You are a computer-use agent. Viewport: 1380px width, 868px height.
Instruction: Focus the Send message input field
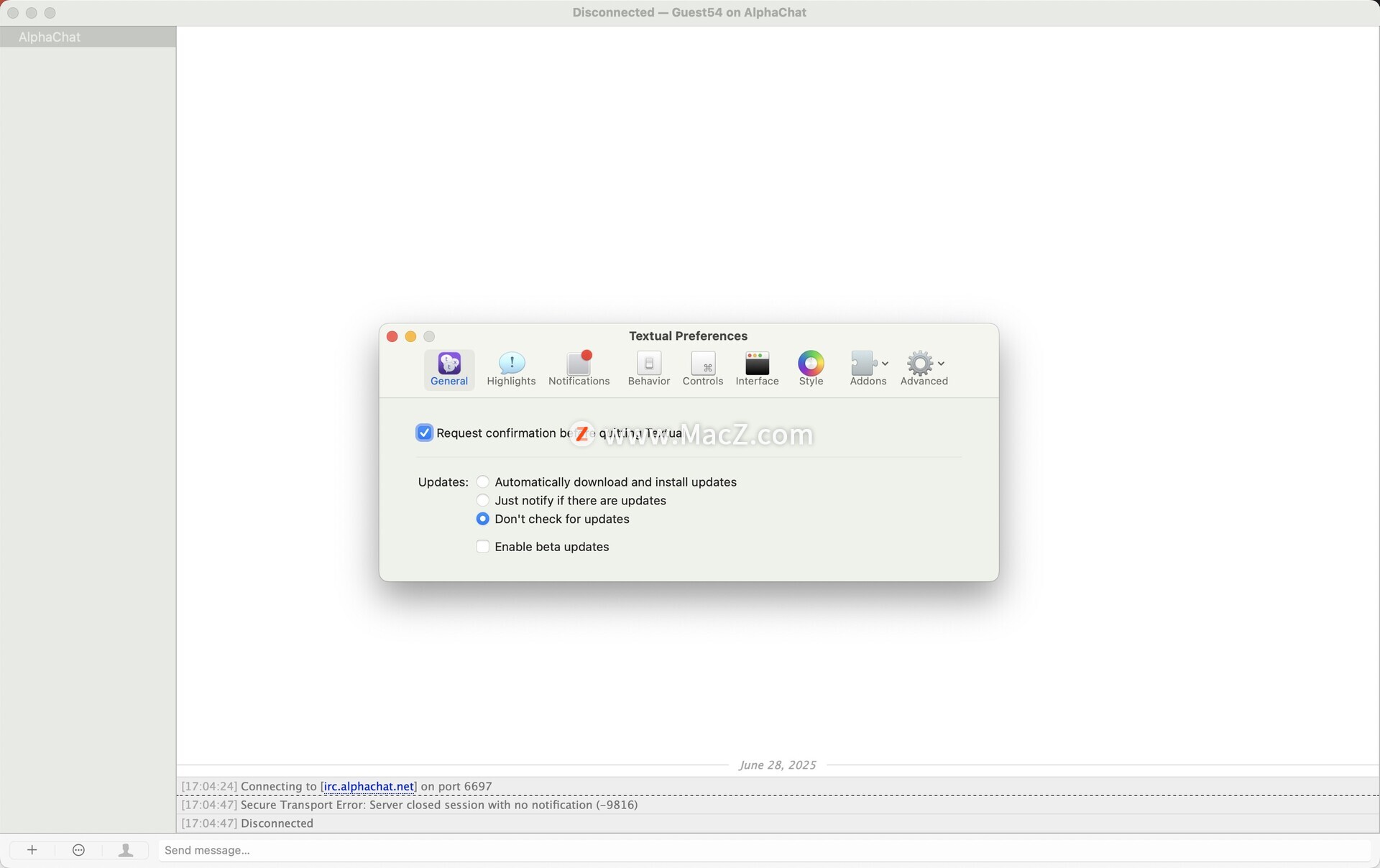[764, 850]
